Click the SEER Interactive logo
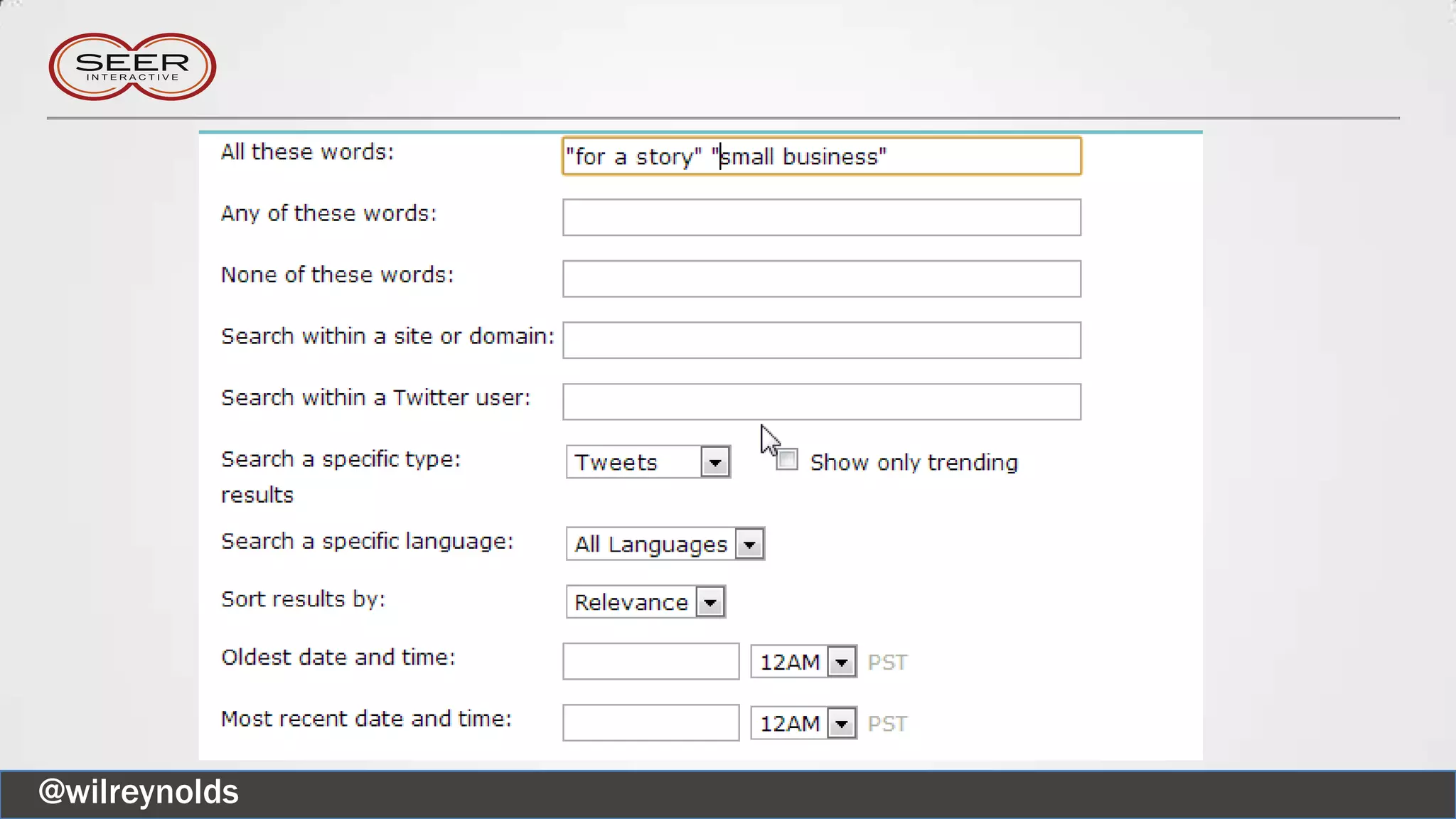Image resolution: width=1456 pixels, height=819 pixels. (132, 67)
